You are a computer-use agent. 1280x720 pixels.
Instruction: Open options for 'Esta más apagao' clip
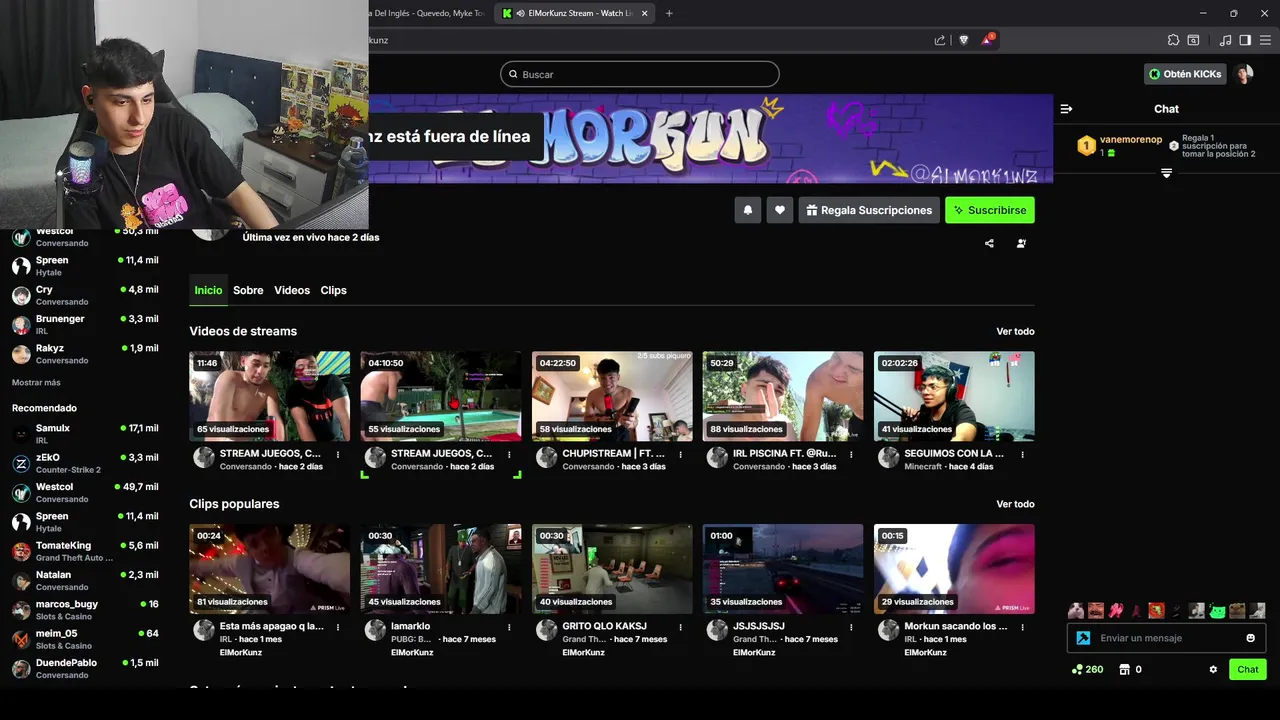pyautogui.click(x=338, y=627)
